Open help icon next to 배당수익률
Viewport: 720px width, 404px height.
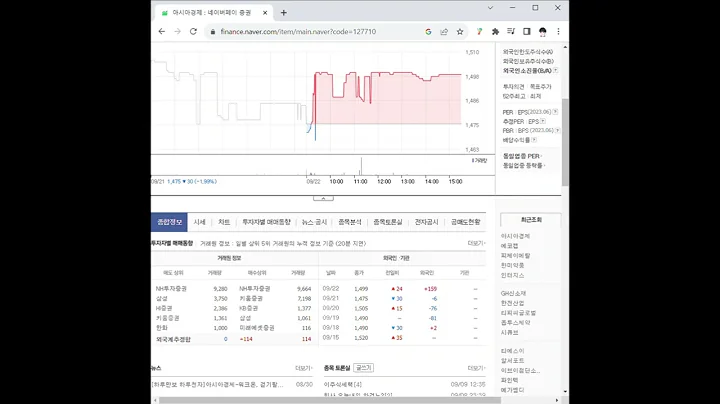(x=534, y=140)
